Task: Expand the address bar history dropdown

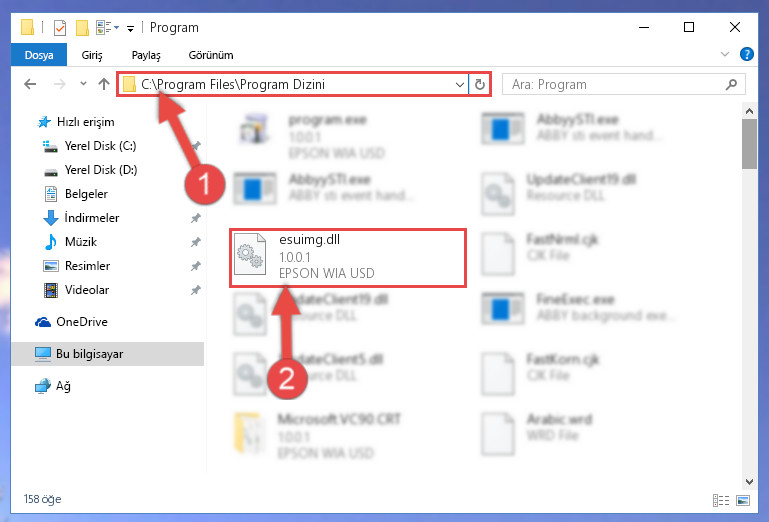Action: click(460, 84)
